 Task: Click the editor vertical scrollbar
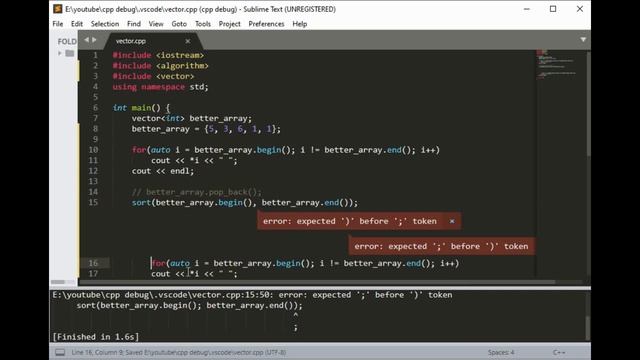(589, 104)
